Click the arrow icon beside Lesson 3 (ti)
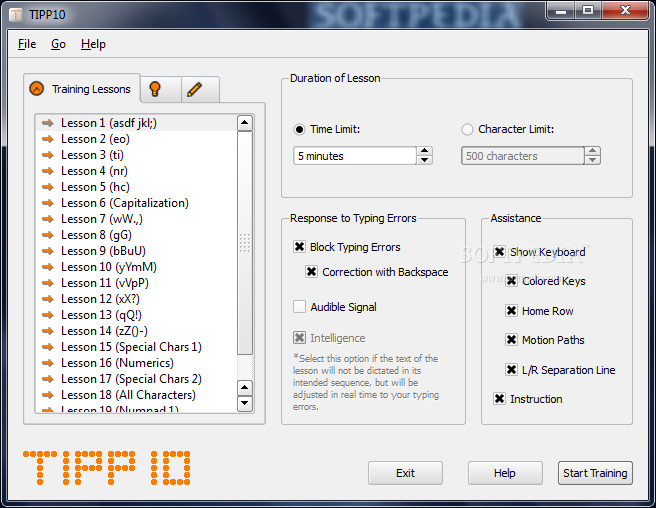The image size is (656, 508). coord(48,155)
